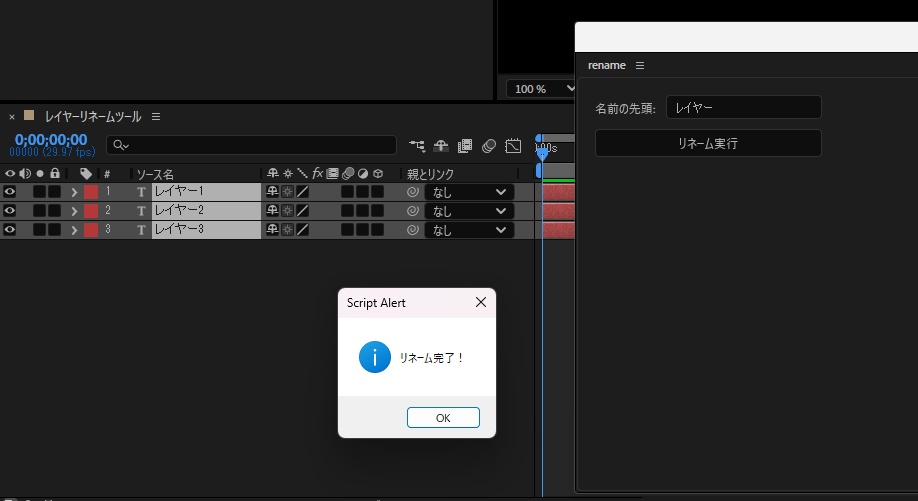Click the blue current-time indicator in the ruler
This screenshot has width=918, height=501.
click(x=542, y=155)
